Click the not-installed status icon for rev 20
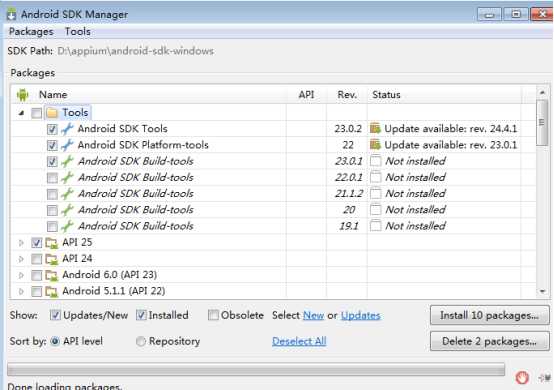 click(376, 210)
